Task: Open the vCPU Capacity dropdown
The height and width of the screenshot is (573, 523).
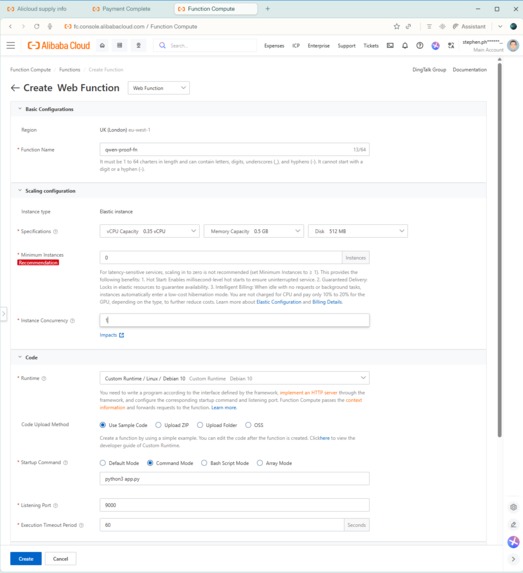Action: pyautogui.click(x=149, y=231)
